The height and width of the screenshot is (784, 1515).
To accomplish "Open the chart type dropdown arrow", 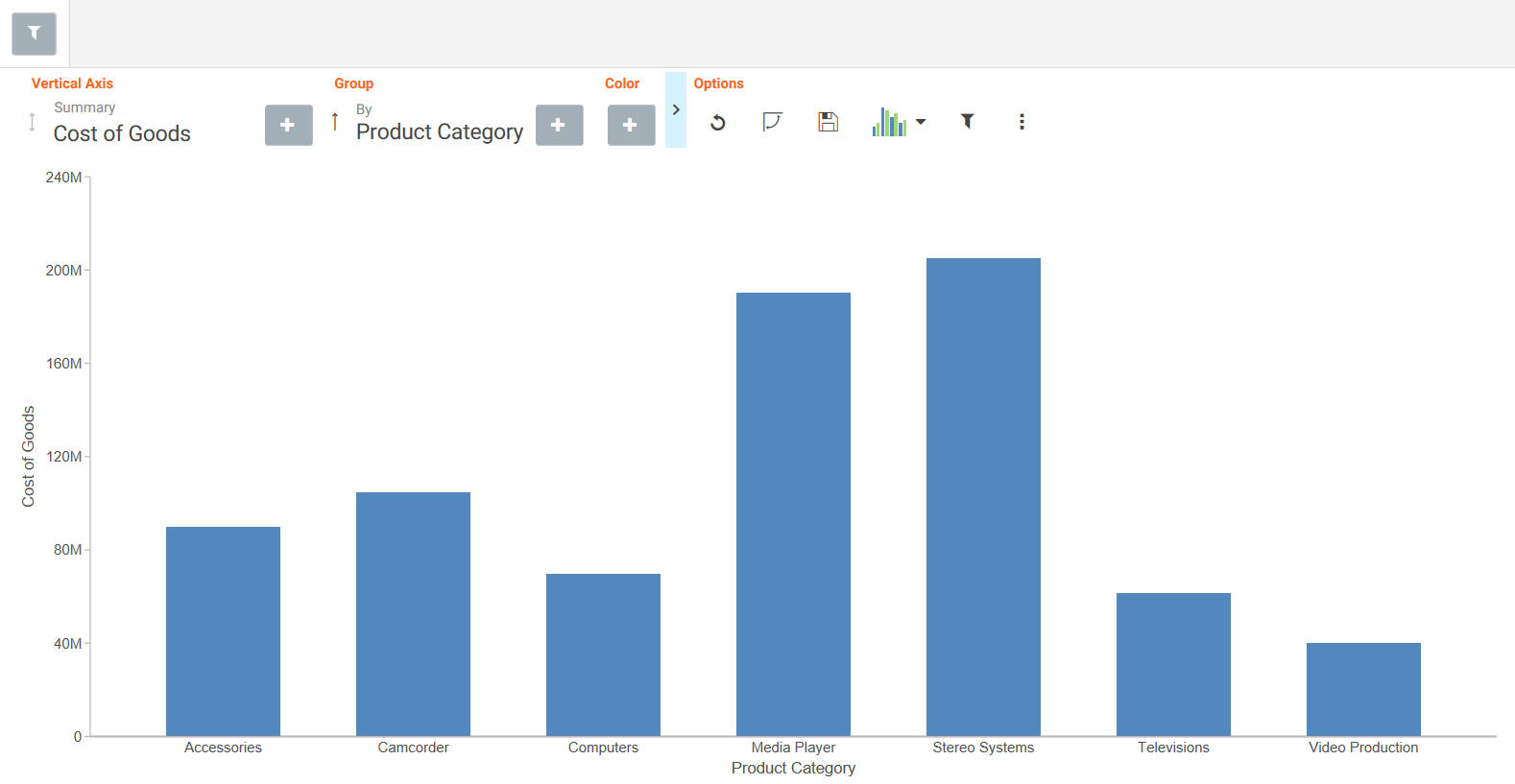I will tap(921, 122).
